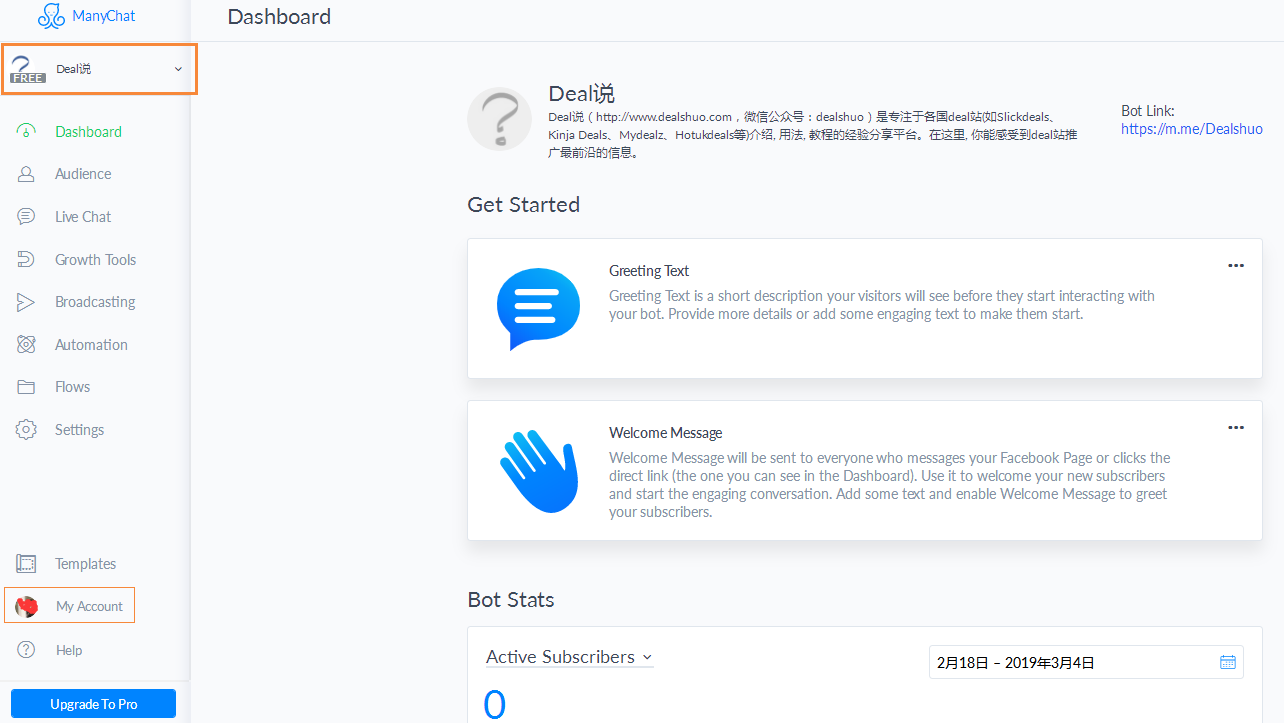Viewport: 1284px width, 723px height.
Task: Click the Settings gear icon
Action: click(27, 430)
